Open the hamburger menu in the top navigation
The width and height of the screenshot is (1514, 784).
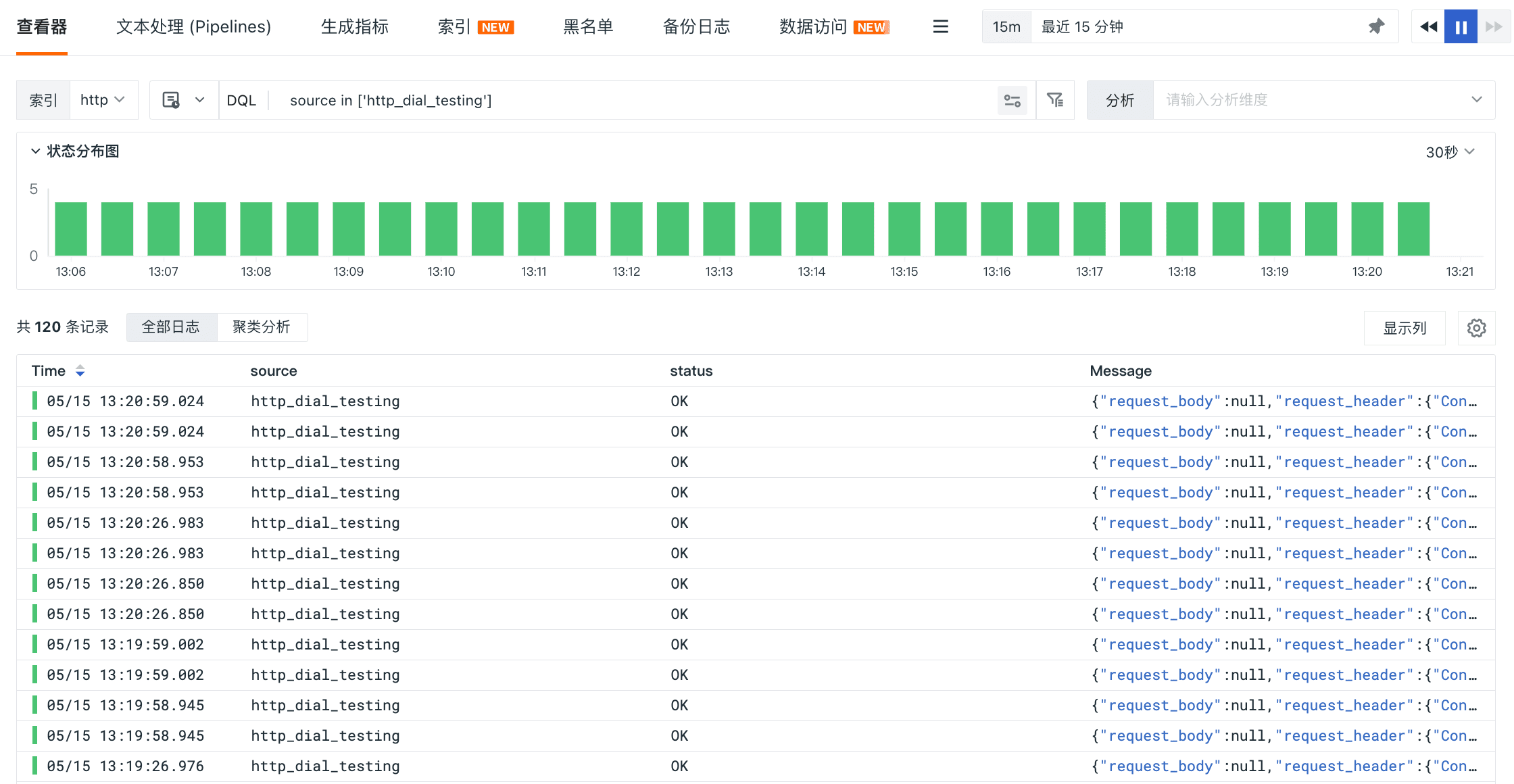940,27
